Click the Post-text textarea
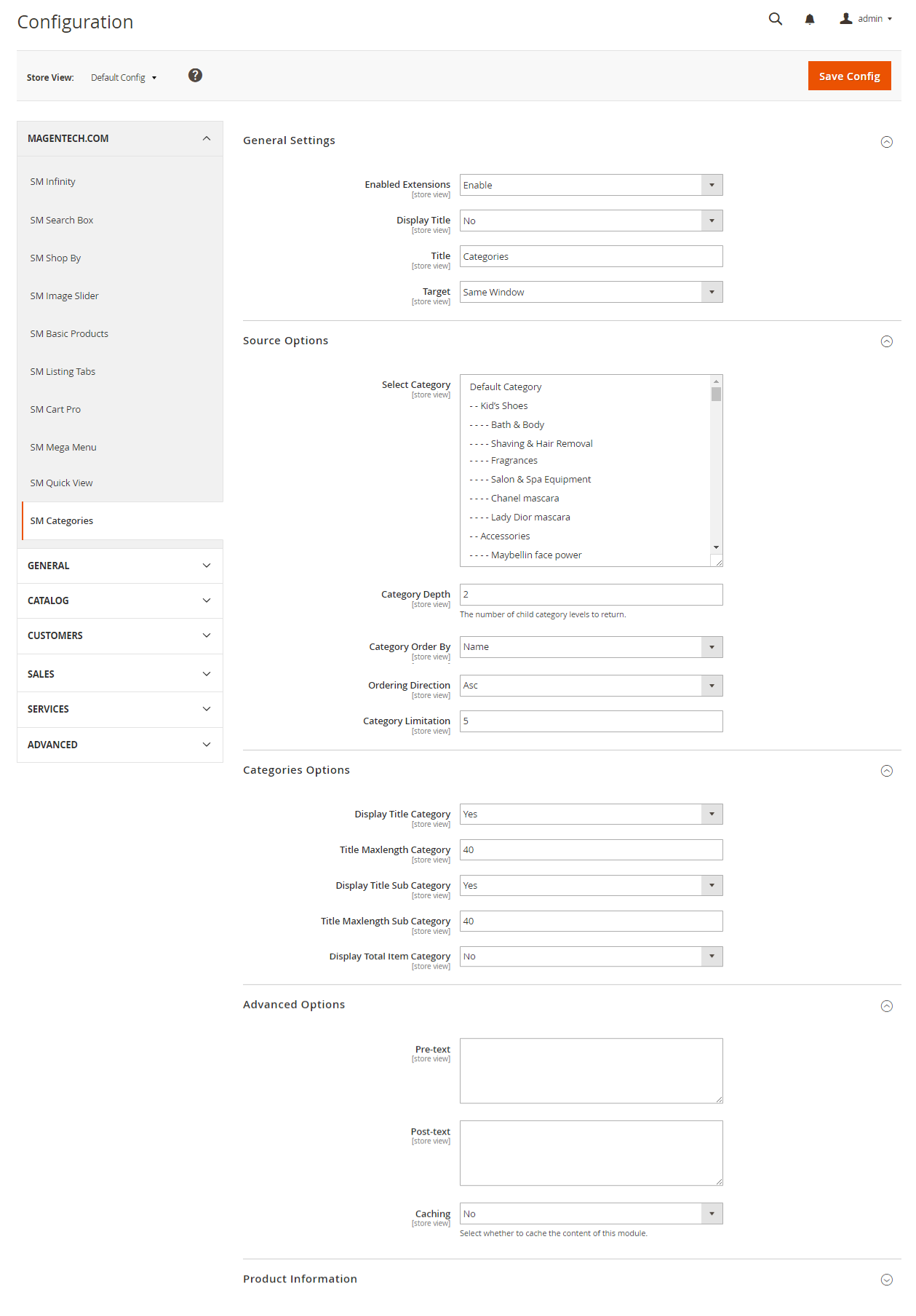 pos(591,1153)
